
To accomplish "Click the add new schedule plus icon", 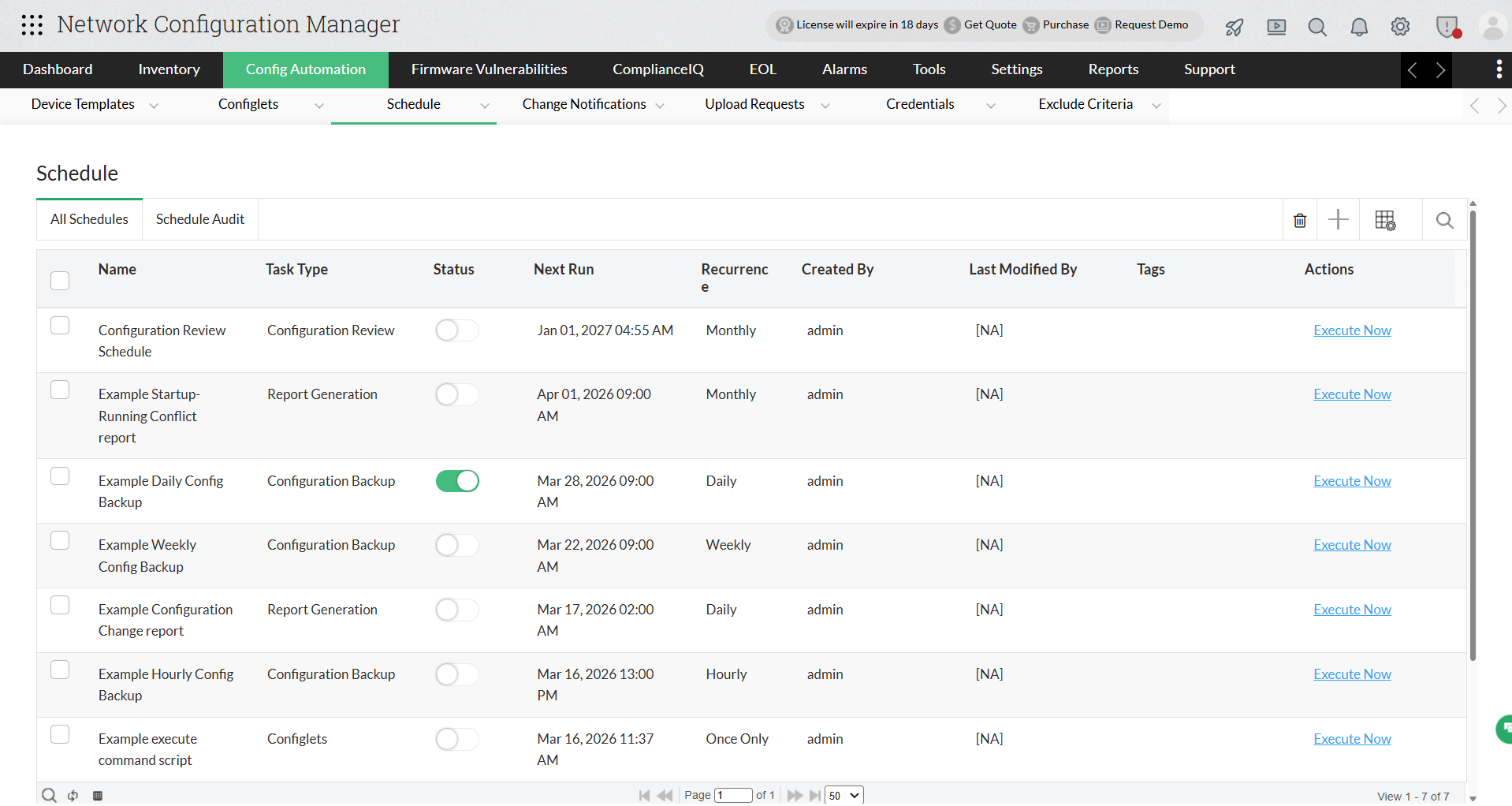I will pyautogui.click(x=1338, y=219).
